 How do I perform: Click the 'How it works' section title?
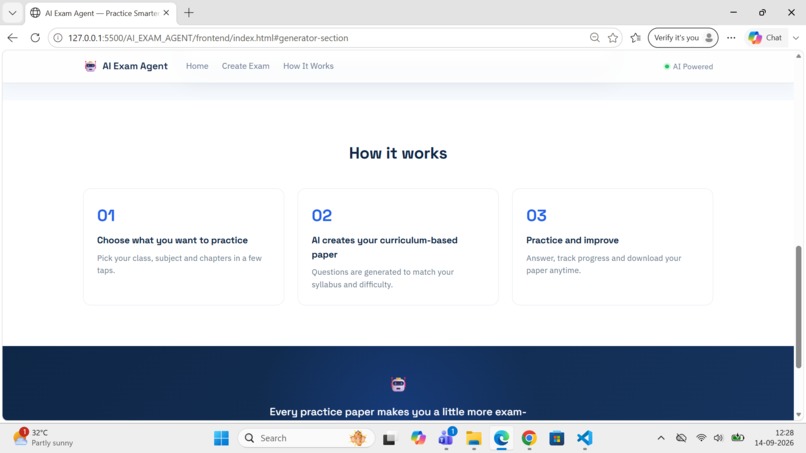pos(398,153)
